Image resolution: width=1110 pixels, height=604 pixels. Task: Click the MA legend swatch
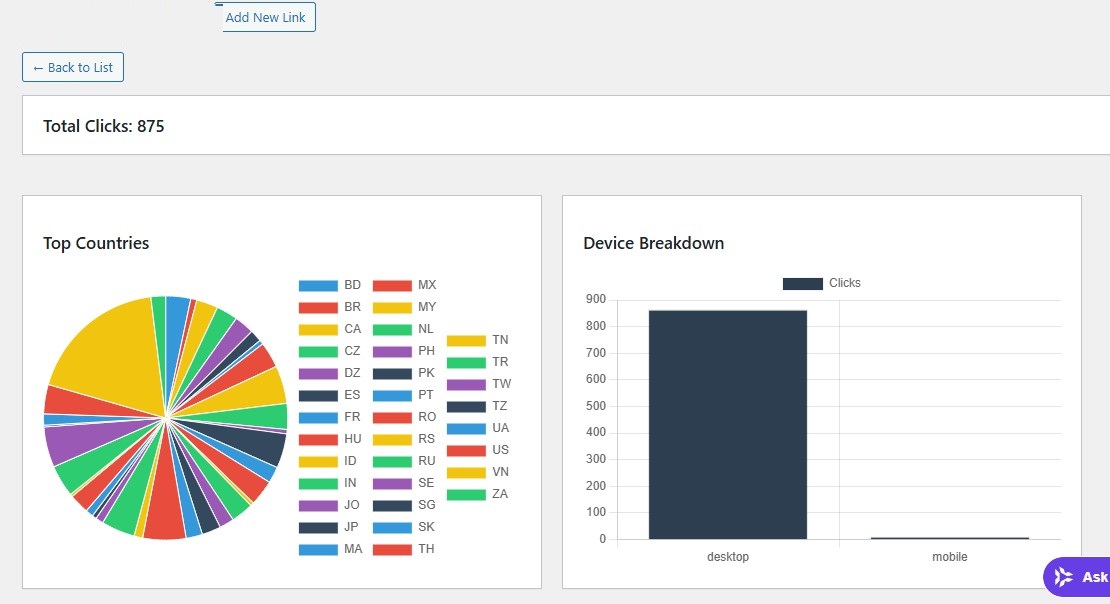click(x=318, y=549)
